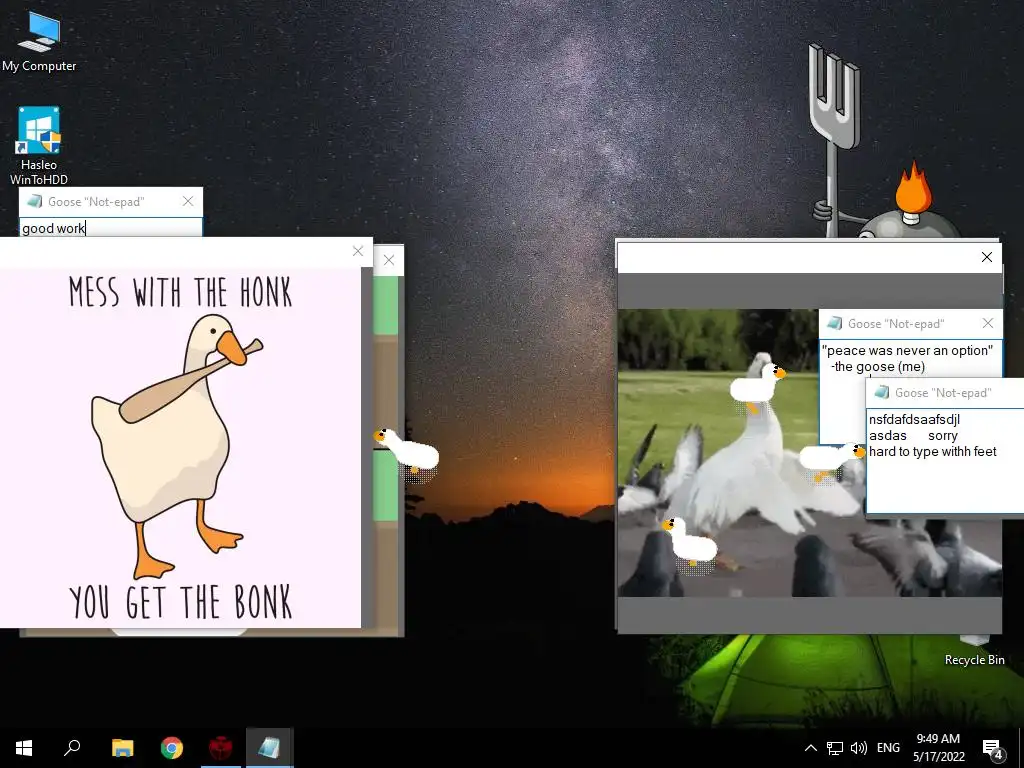The height and width of the screenshot is (768, 1024).
Task: Open the network status tray icon
Action: pyautogui.click(x=835, y=748)
